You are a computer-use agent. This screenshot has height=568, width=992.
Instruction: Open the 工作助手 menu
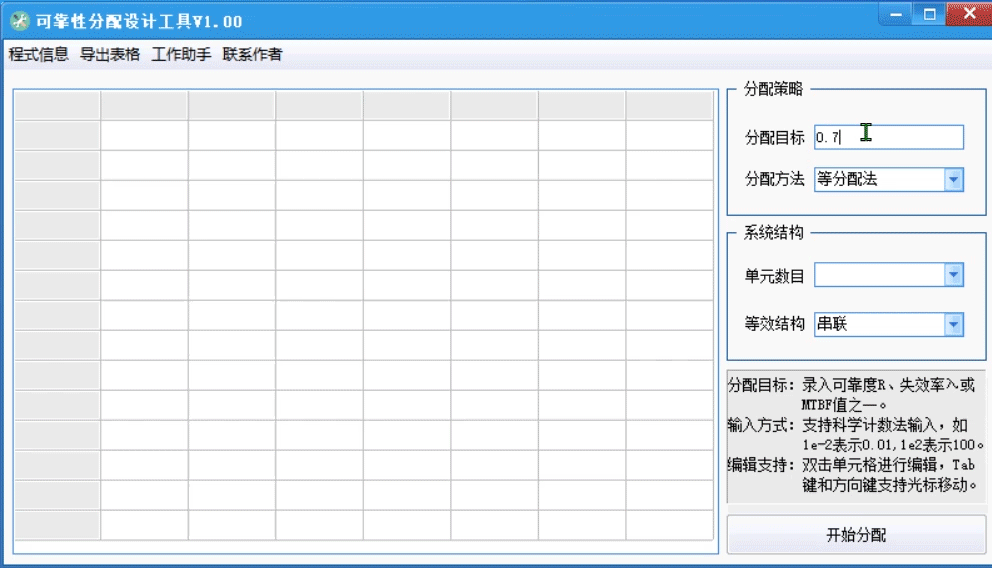(x=181, y=55)
